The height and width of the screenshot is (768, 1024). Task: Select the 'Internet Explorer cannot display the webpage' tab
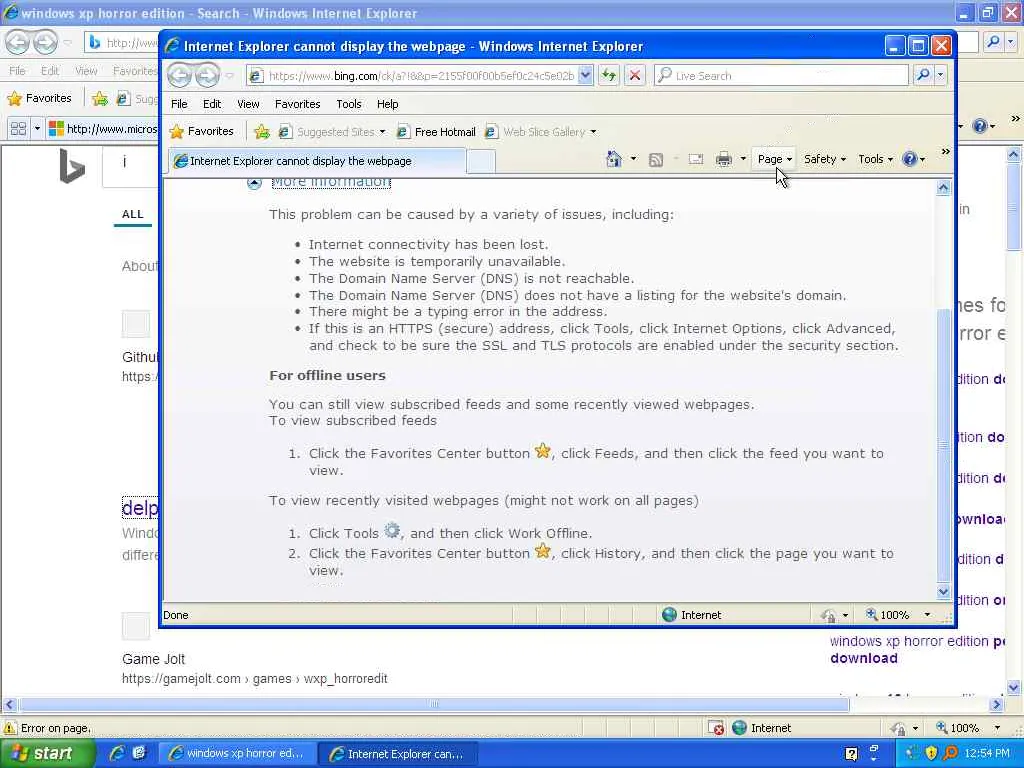(x=317, y=161)
